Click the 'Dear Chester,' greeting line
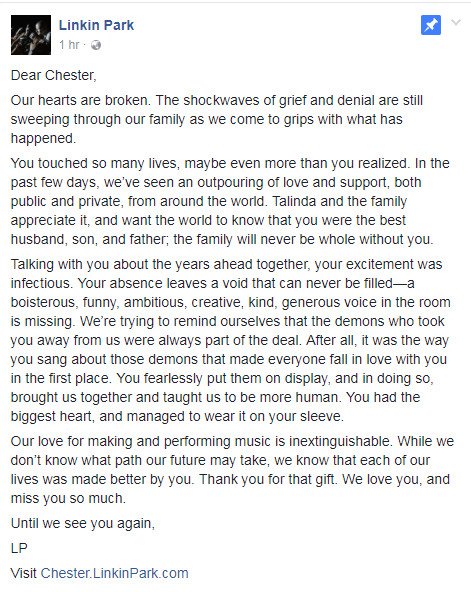This screenshot has height=592, width=471. coord(54,75)
